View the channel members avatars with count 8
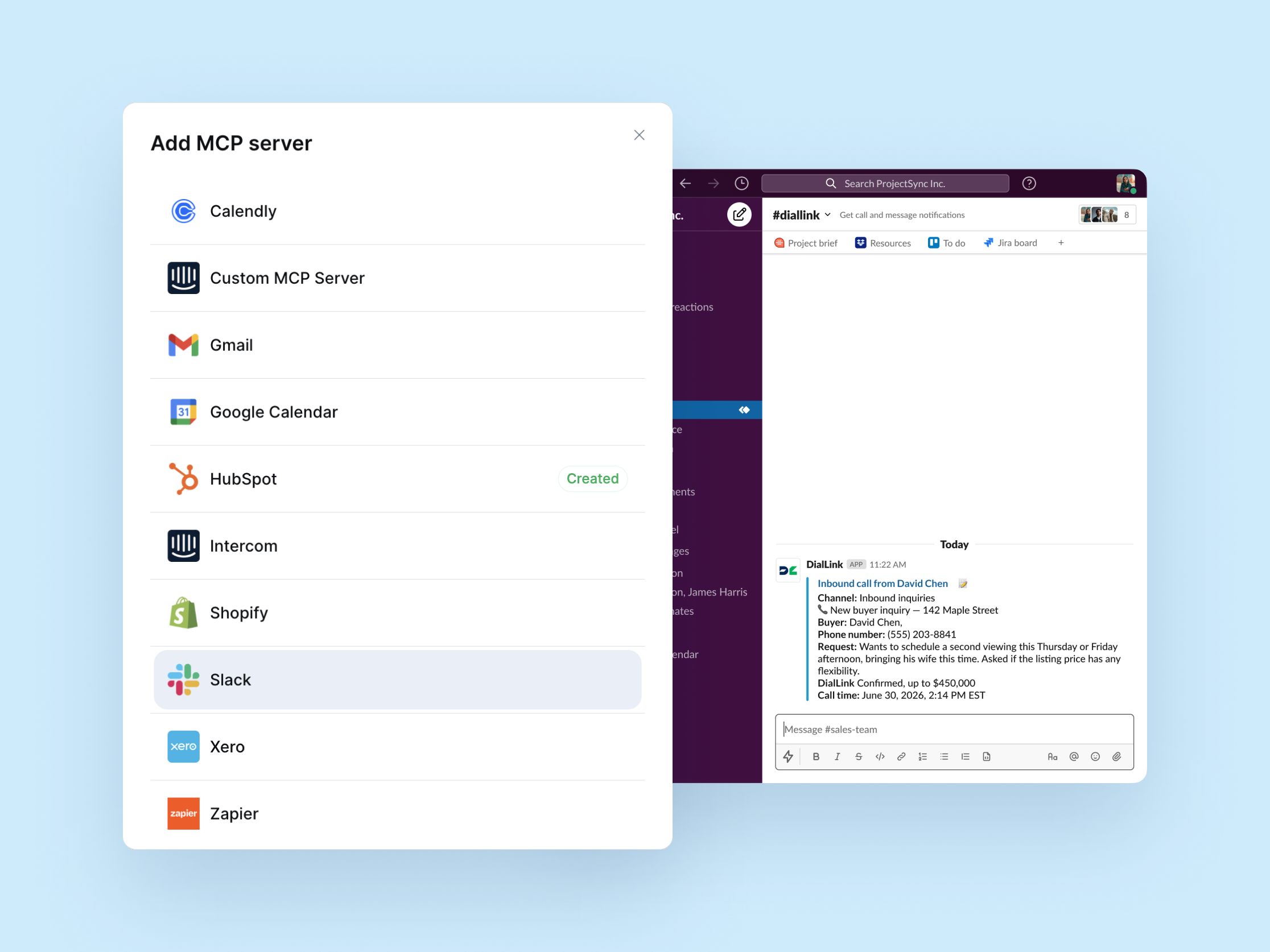 tap(1106, 215)
